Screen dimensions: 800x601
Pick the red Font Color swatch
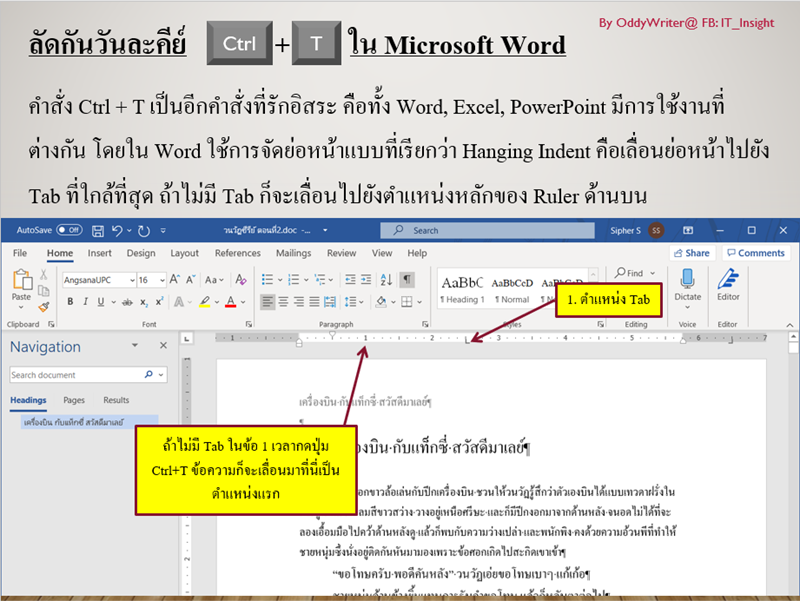click(229, 303)
